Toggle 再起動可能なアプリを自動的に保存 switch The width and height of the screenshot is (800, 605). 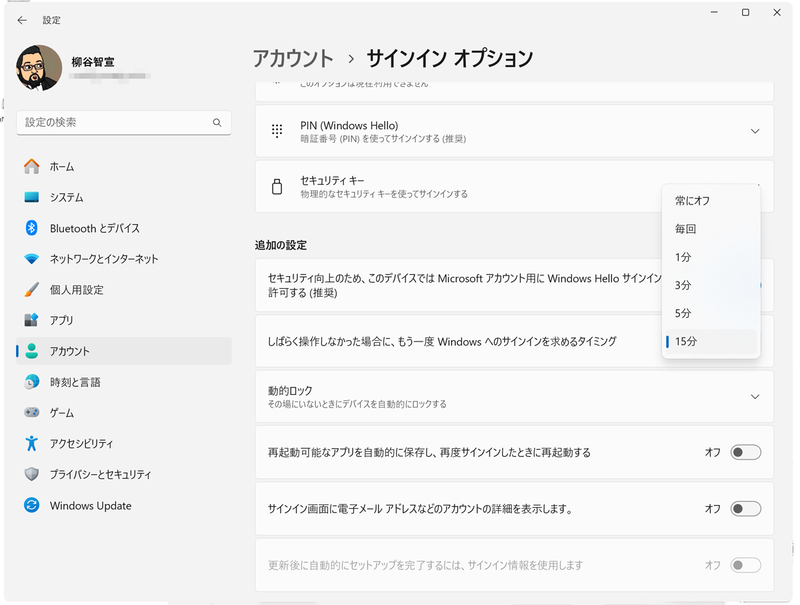(745, 452)
